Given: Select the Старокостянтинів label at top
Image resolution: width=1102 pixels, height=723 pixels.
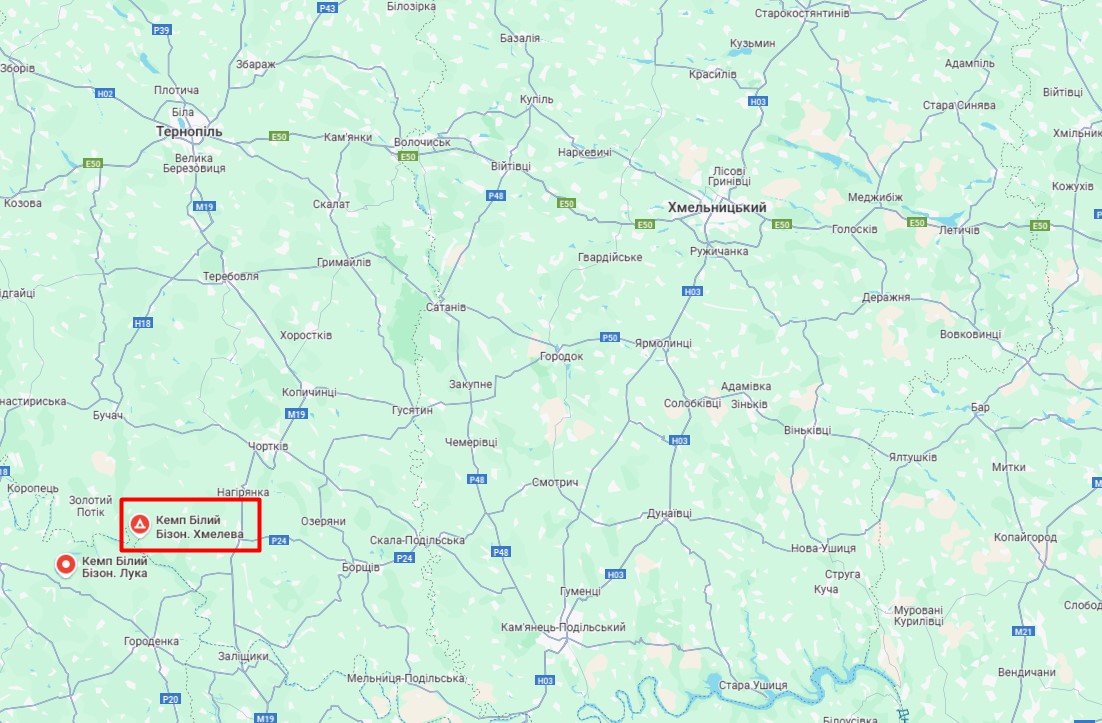Looking at the screenshot, I should click(x=802, y=13).
